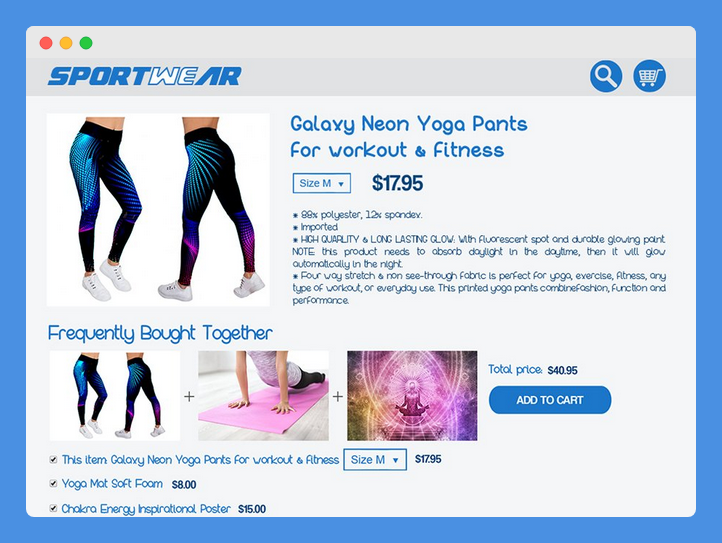Uncheck Chakra Energy Inspirational Poster checkbox

(53, 508)
